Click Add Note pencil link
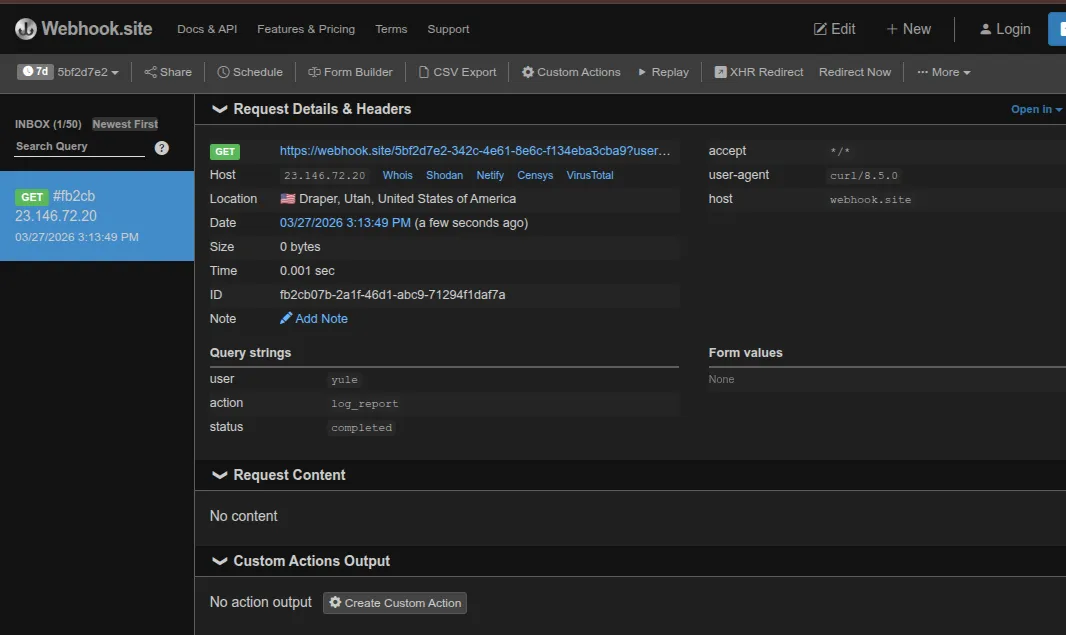Screen dimensions: 1066x635 pos(314,319)
